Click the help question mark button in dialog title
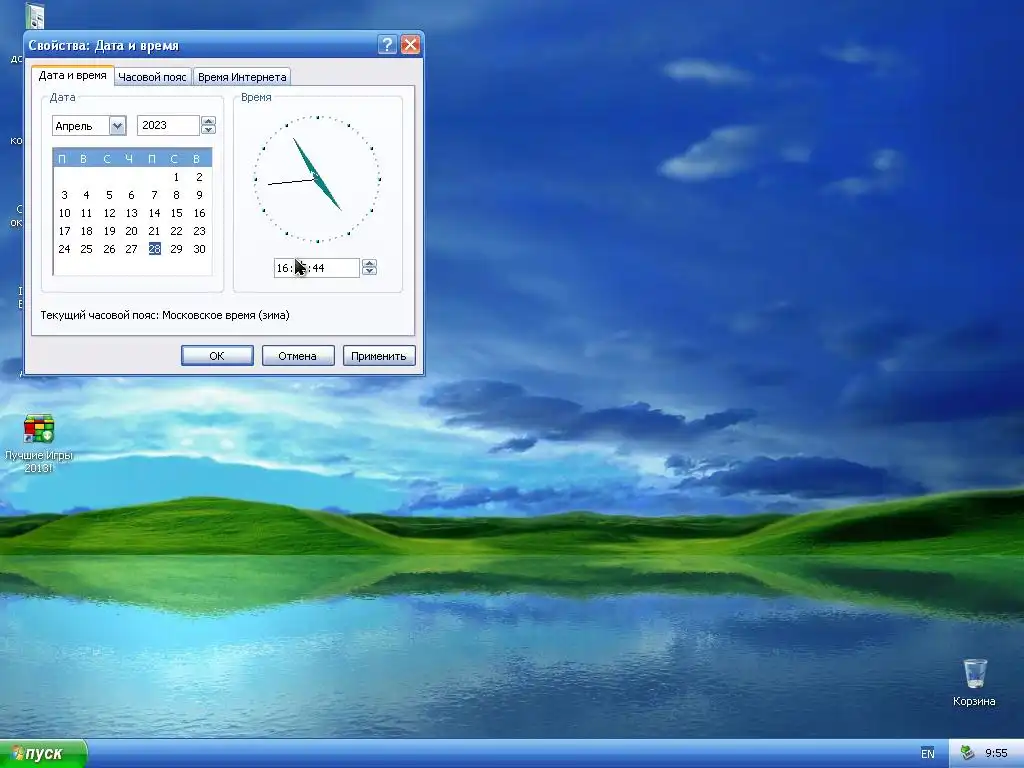The width and height of the screenshot is (1024, 768). click(x=387, y=44)
